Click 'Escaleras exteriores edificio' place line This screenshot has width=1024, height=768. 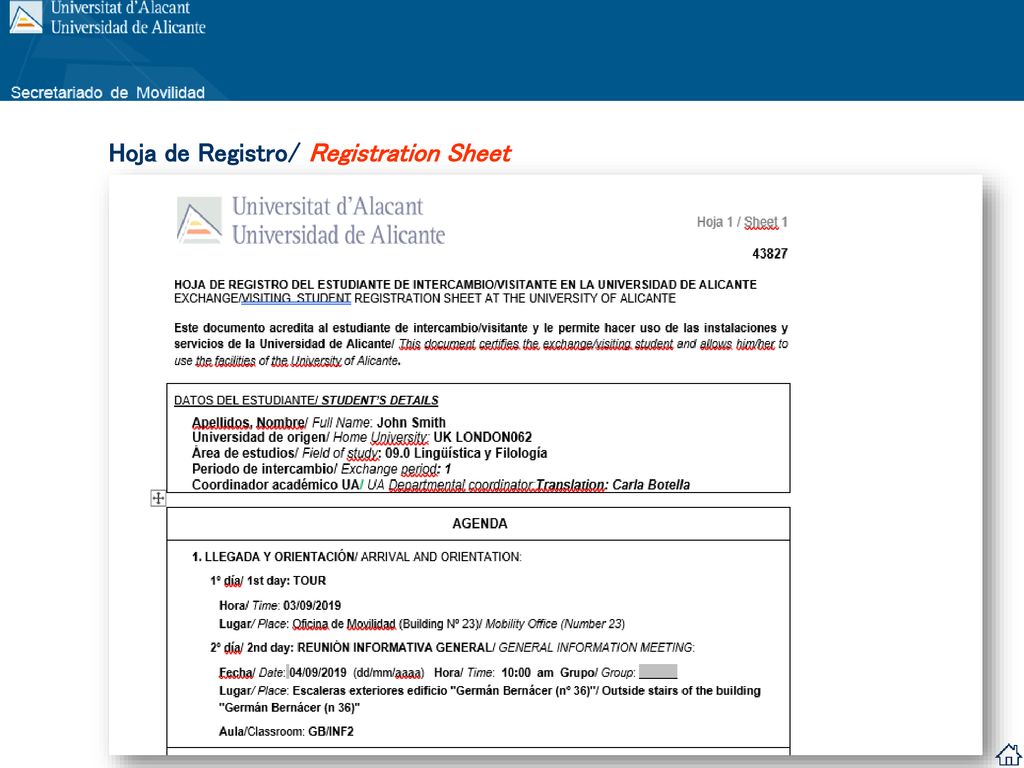[x=490, y=699]
